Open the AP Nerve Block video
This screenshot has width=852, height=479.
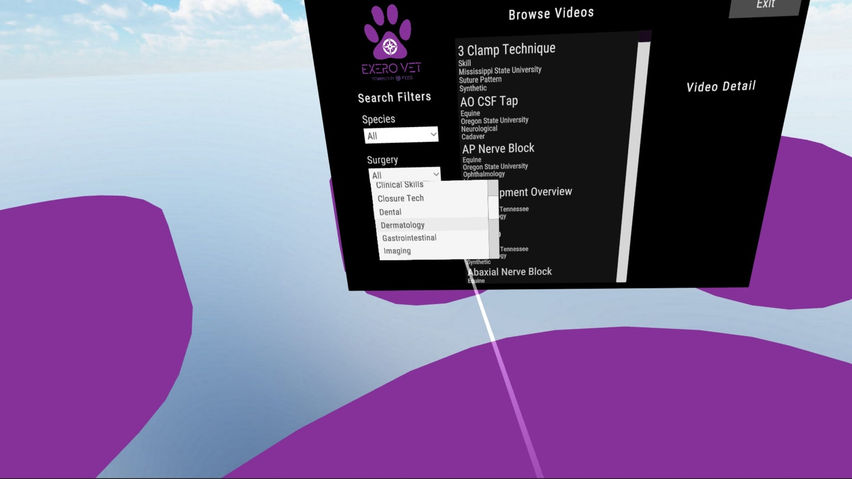click(x=498, y=148)
